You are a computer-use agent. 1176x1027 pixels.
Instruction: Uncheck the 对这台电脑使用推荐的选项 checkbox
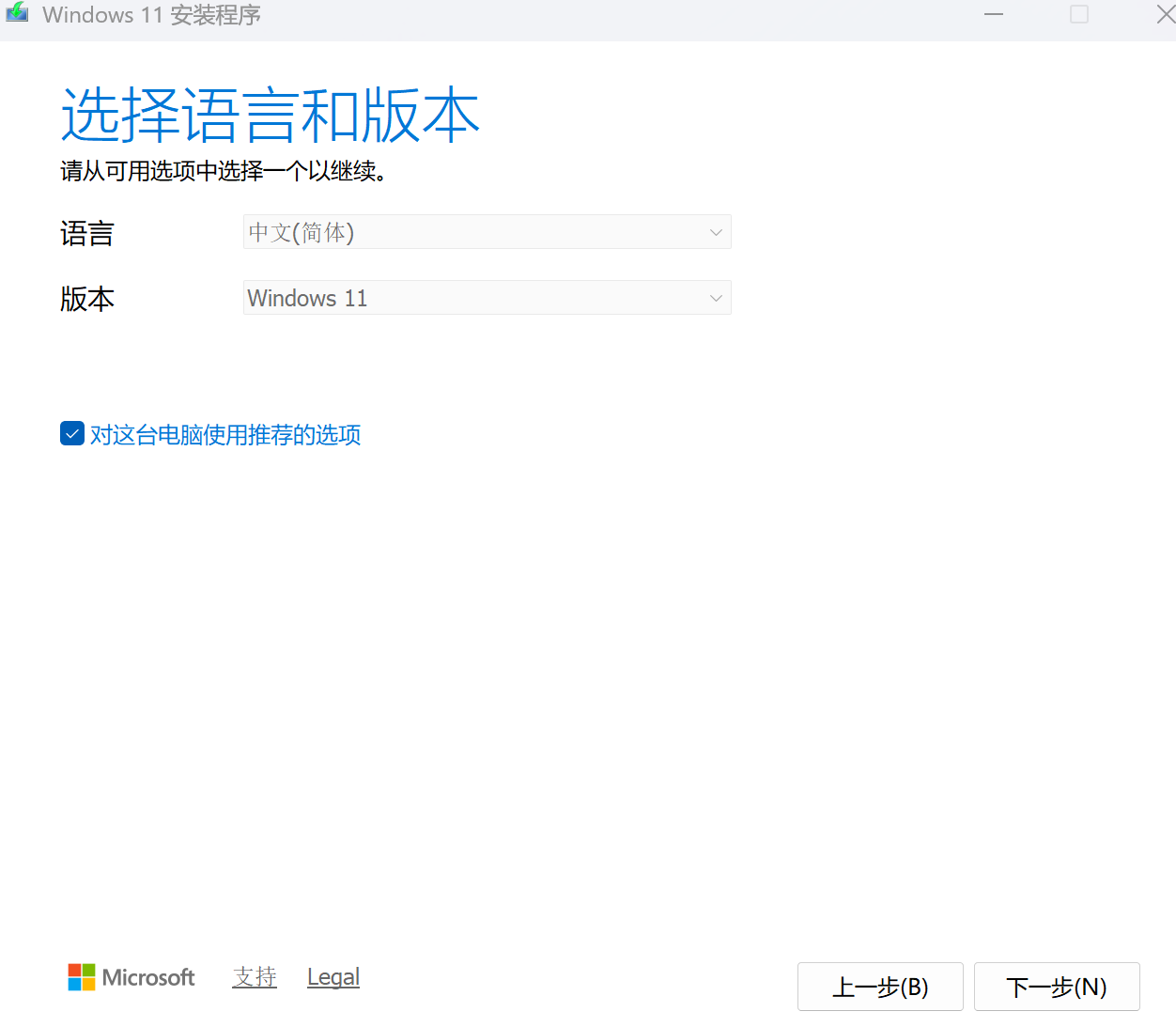[72, 433]
